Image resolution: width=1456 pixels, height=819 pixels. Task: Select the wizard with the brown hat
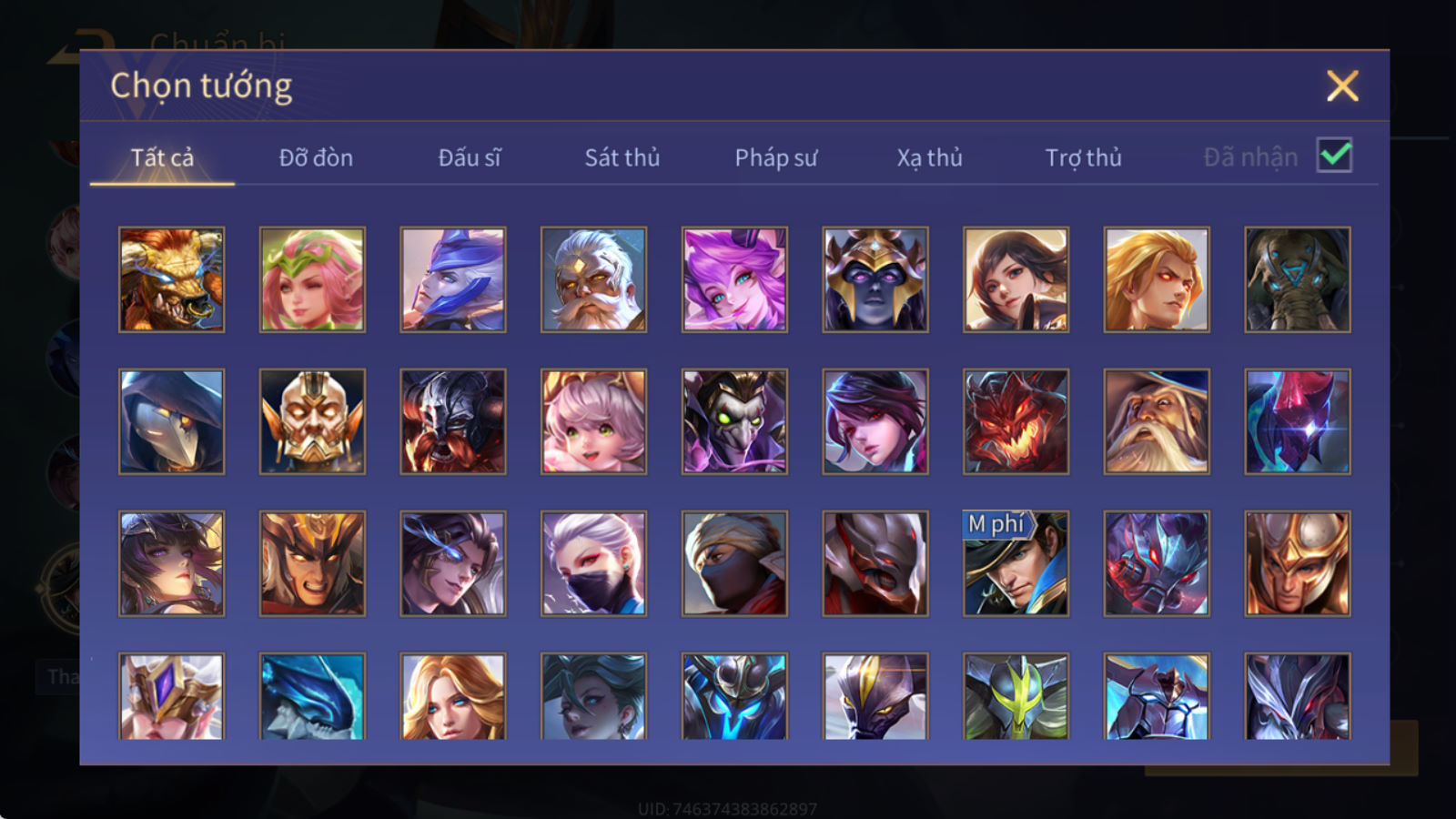pyautogui.click(x=1157, y=421)
